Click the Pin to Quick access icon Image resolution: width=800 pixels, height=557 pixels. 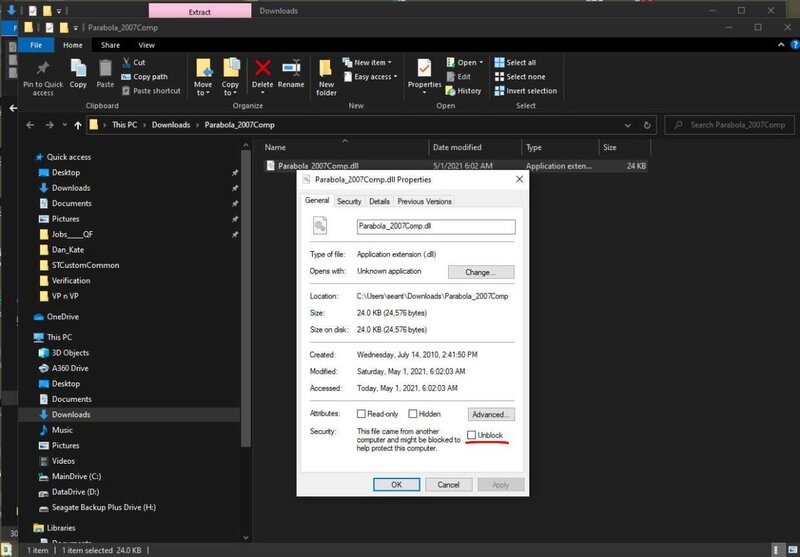click(x=42, y=69)
